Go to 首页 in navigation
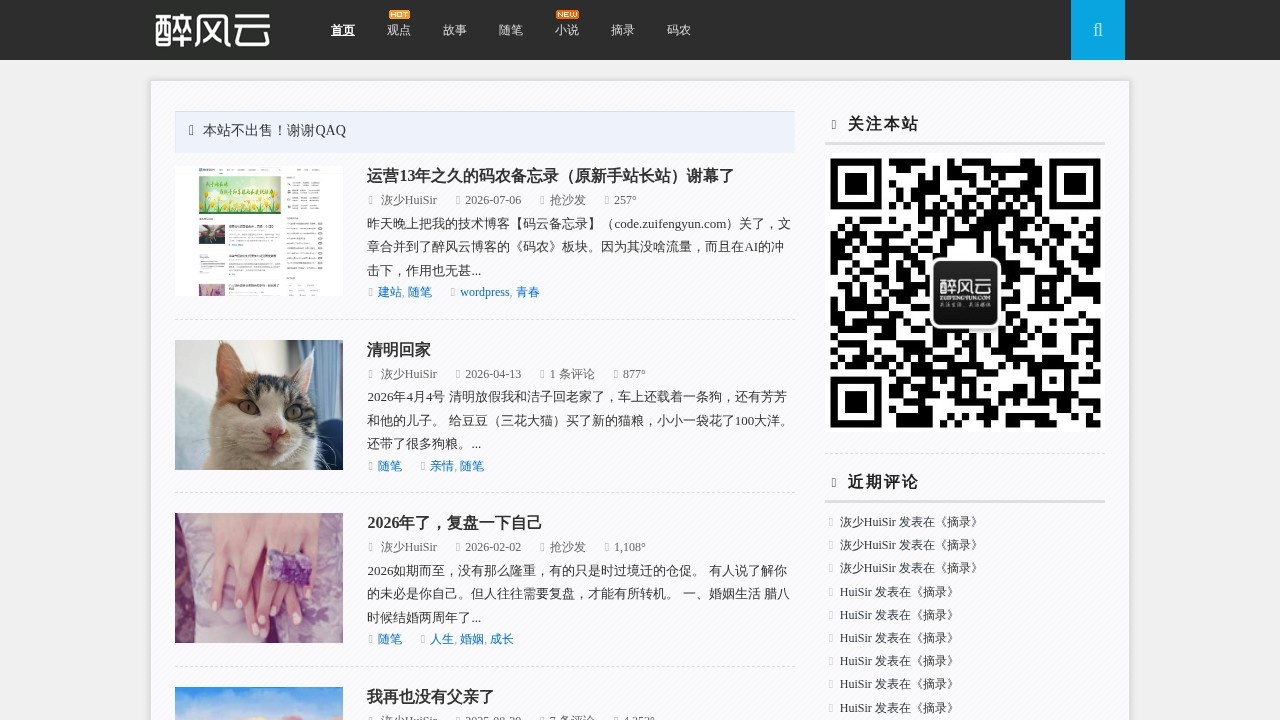The width and height of the screenshot is (1280, 720). pyautogui.click(x=343, y=30)
